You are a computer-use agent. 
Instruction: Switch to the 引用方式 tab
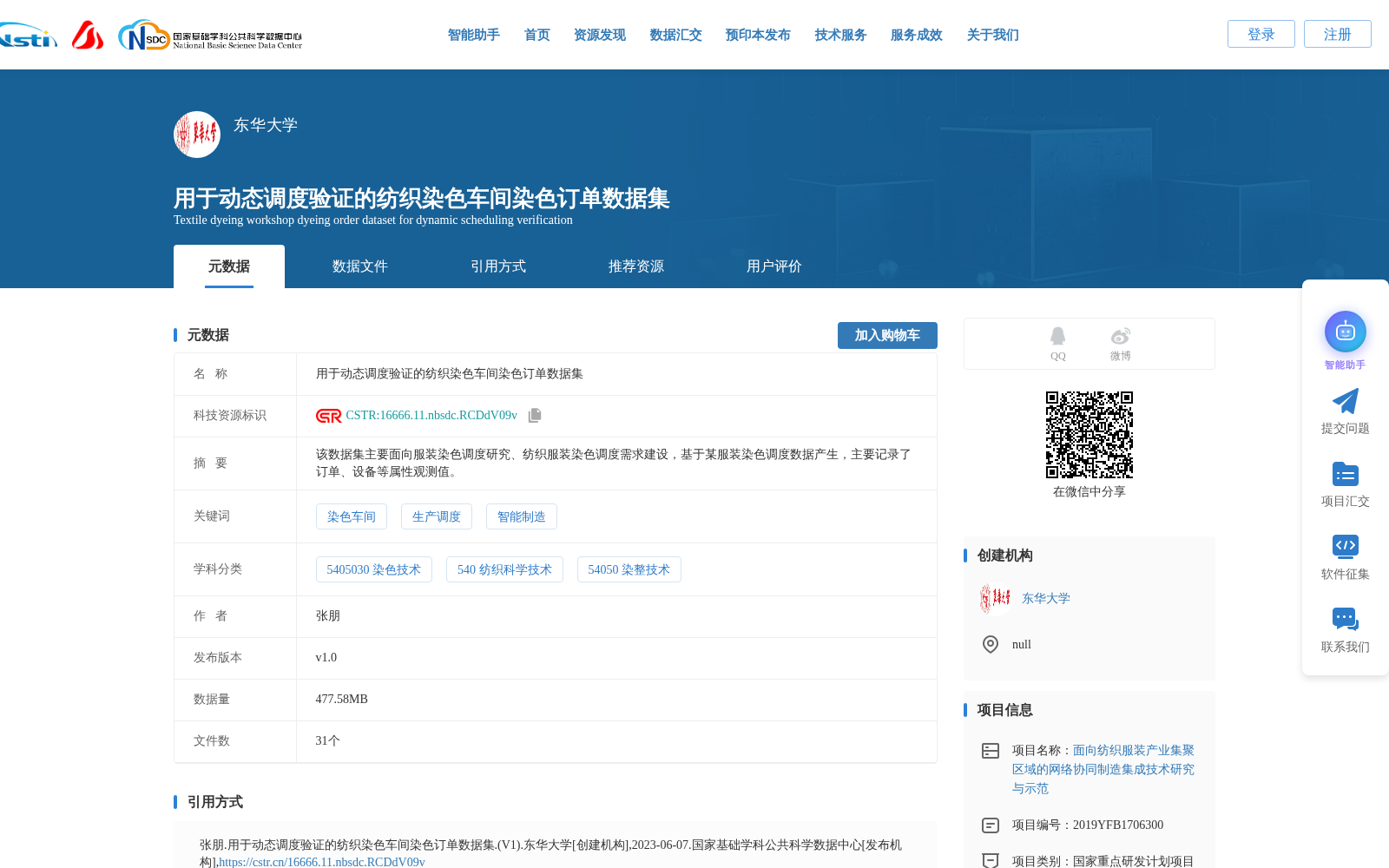point(498,266)
